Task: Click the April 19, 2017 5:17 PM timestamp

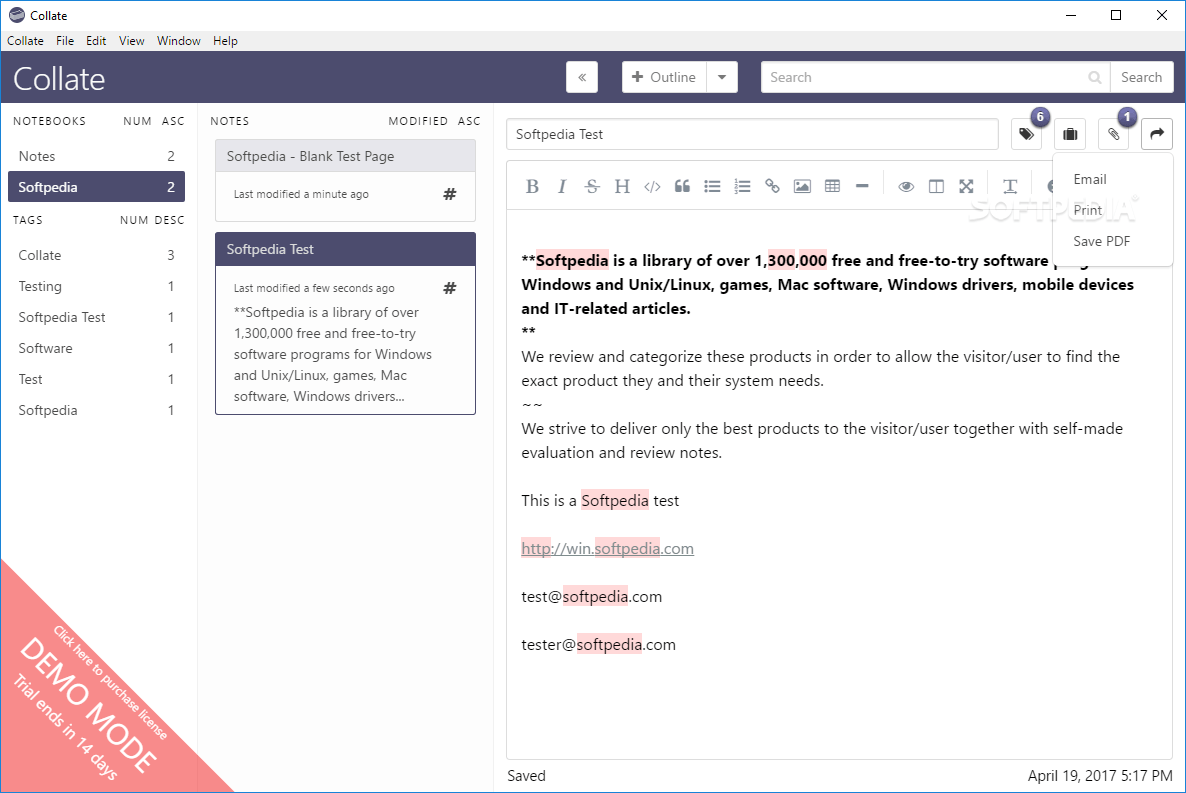Action: (1101, 776)
